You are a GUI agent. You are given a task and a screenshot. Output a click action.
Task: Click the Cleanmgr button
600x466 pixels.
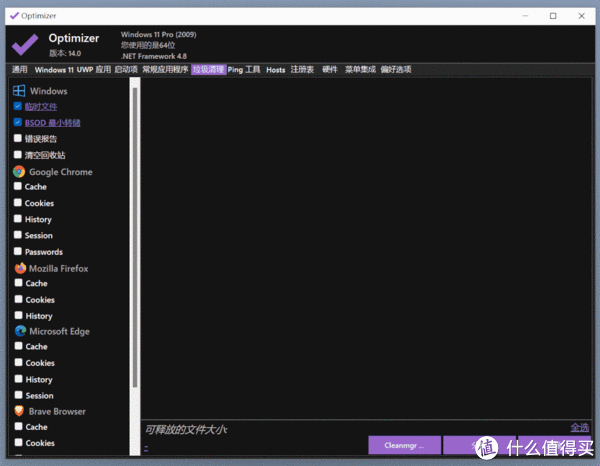tap(404, 445)
